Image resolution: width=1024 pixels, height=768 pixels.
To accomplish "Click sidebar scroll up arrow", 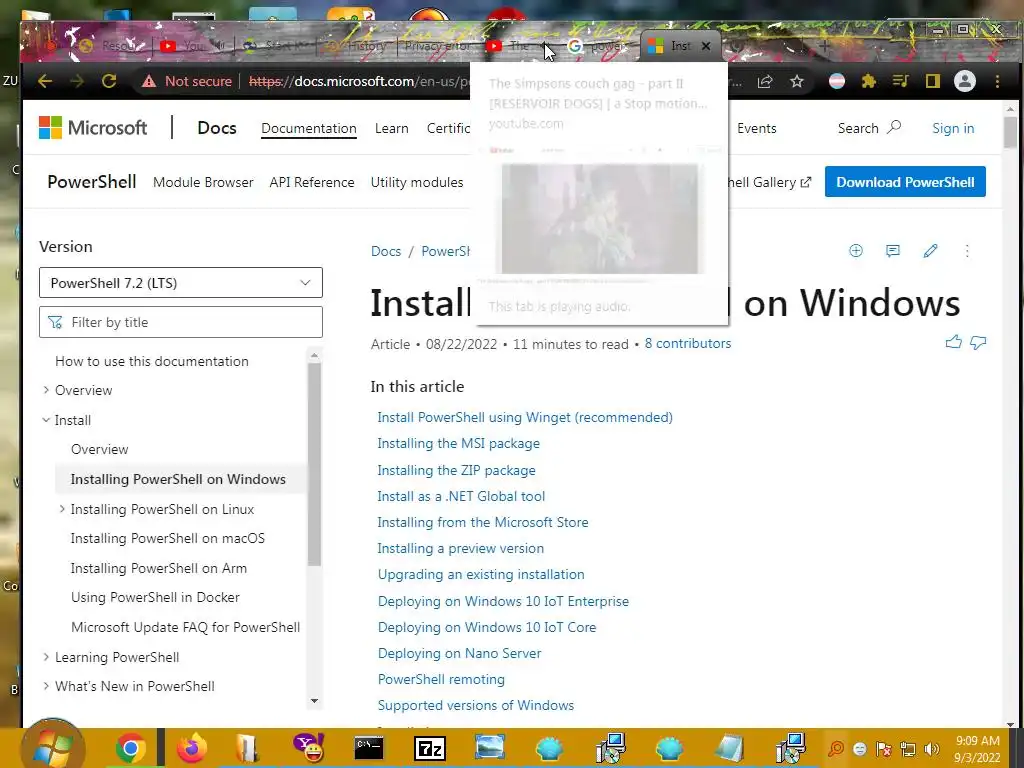I will tap(314, 355).
